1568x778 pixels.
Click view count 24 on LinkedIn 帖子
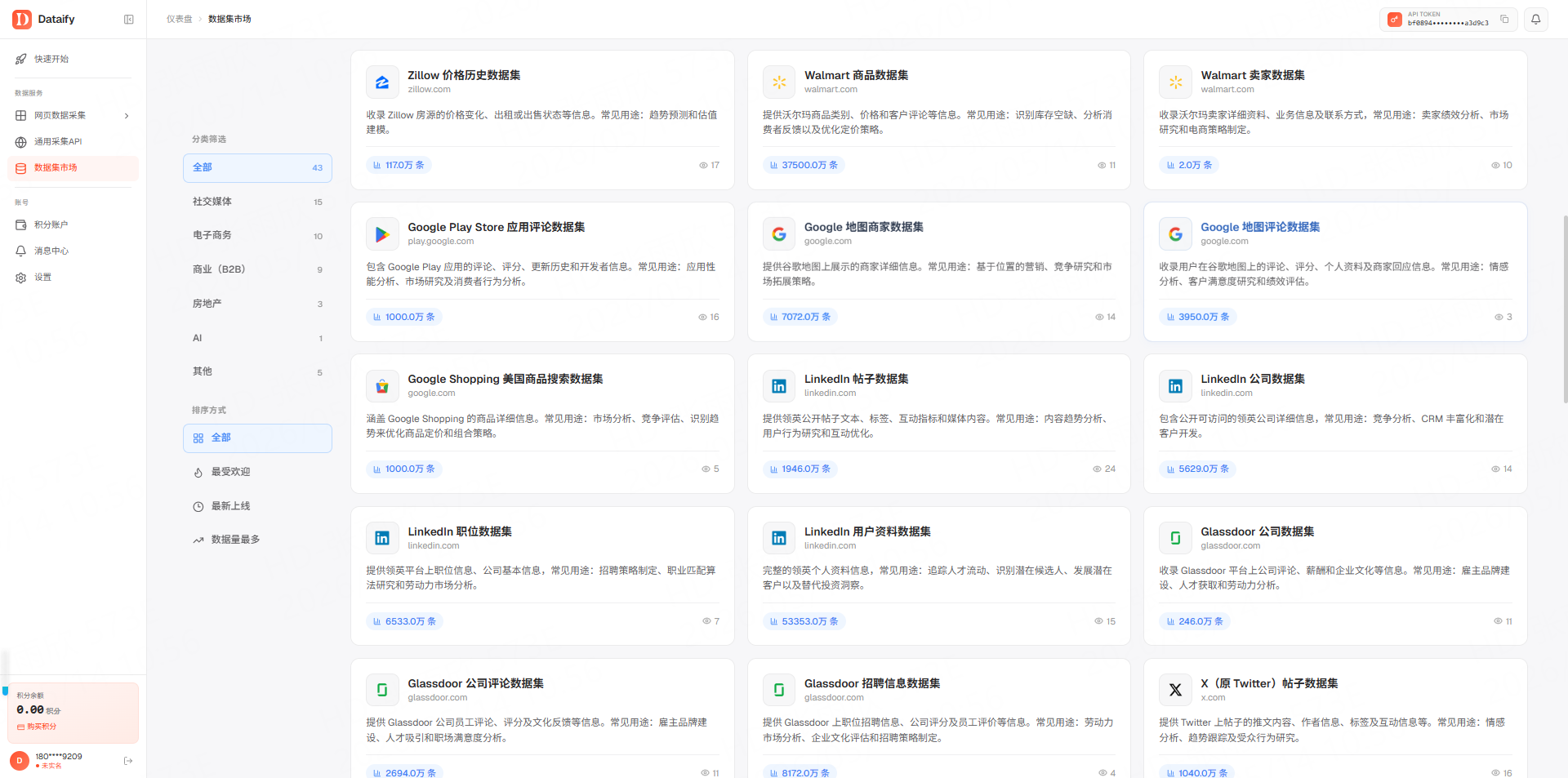pyautogui.click(x=1104, y=469)
